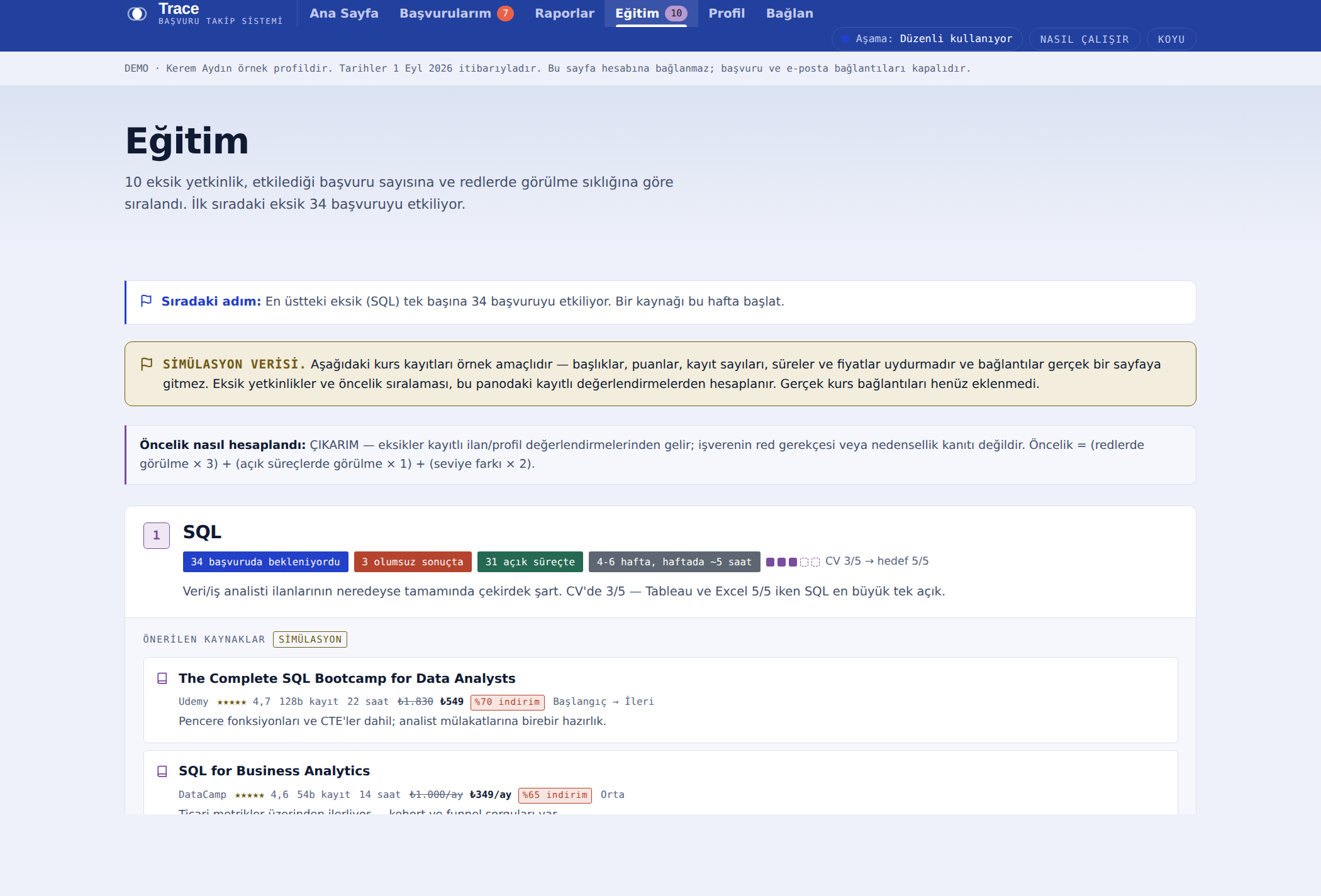Open SQL for Business Analytics course
Viewport: 1321px width, 896px height.
[x=274, y=771]
